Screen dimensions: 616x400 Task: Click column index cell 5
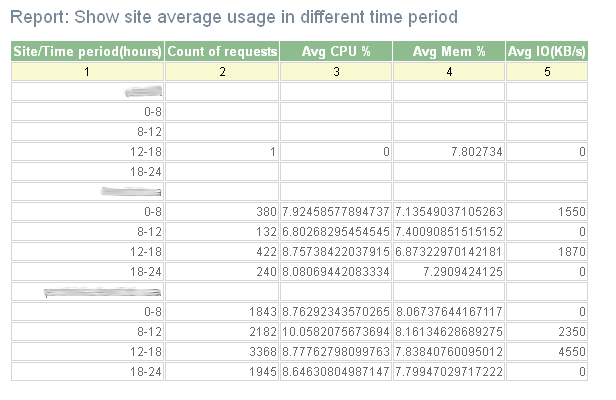(x=547, y=72)
